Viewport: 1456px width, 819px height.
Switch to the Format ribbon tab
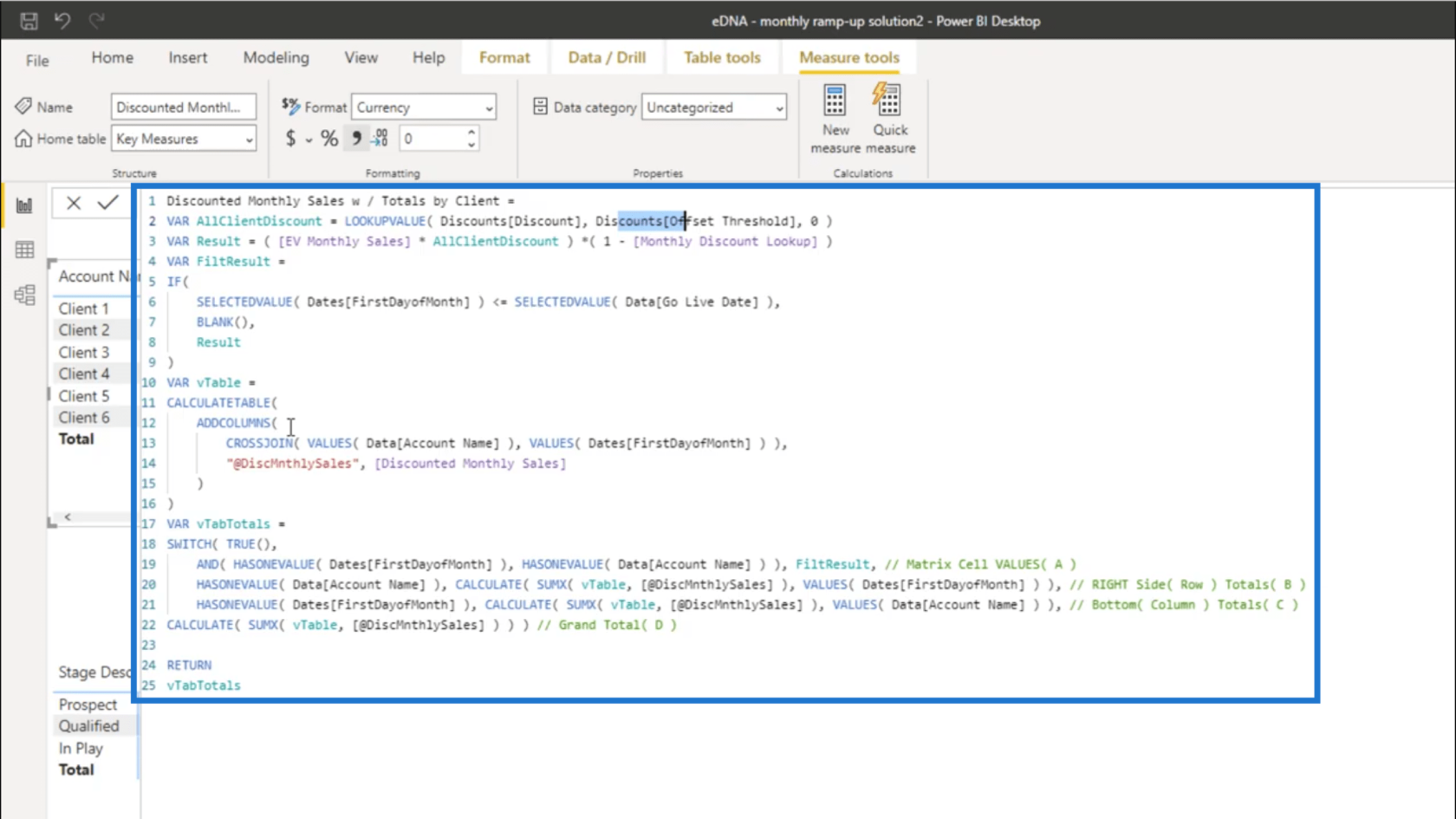tap(504, 57)
